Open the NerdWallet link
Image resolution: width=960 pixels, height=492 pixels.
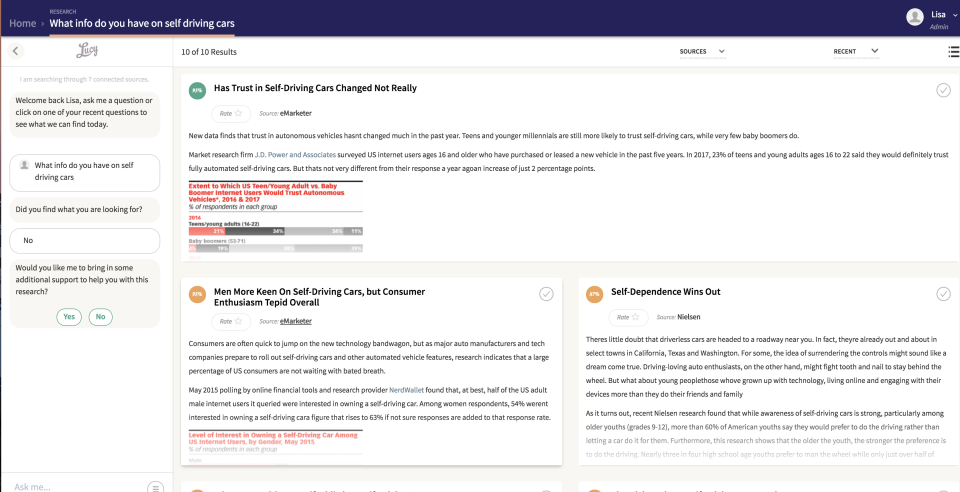(407, 390)
